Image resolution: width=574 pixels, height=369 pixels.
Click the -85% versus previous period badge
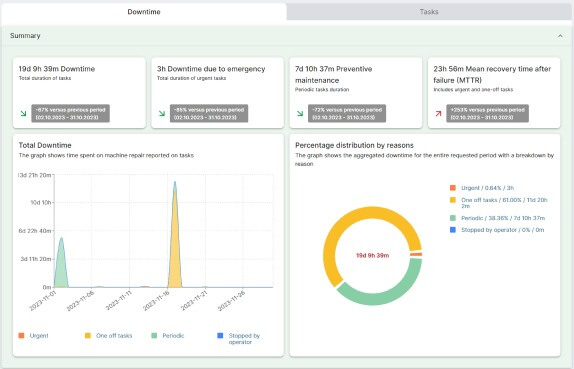209,113
